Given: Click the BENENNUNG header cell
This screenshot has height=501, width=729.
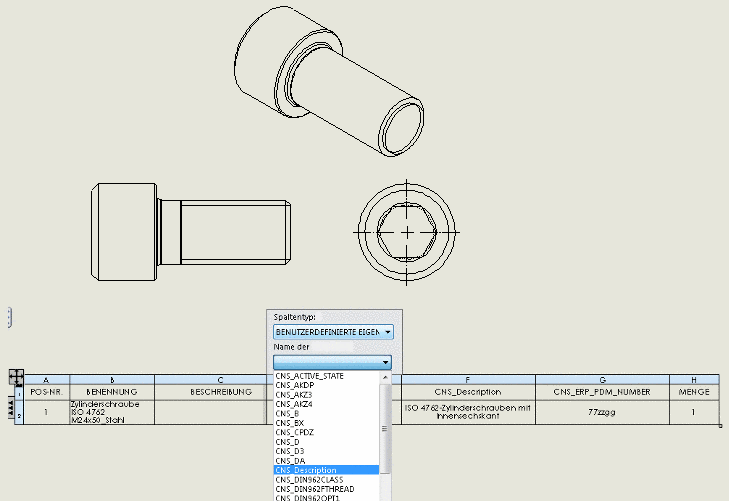Looking at the screenshot, I should click(x=112, y=392).
